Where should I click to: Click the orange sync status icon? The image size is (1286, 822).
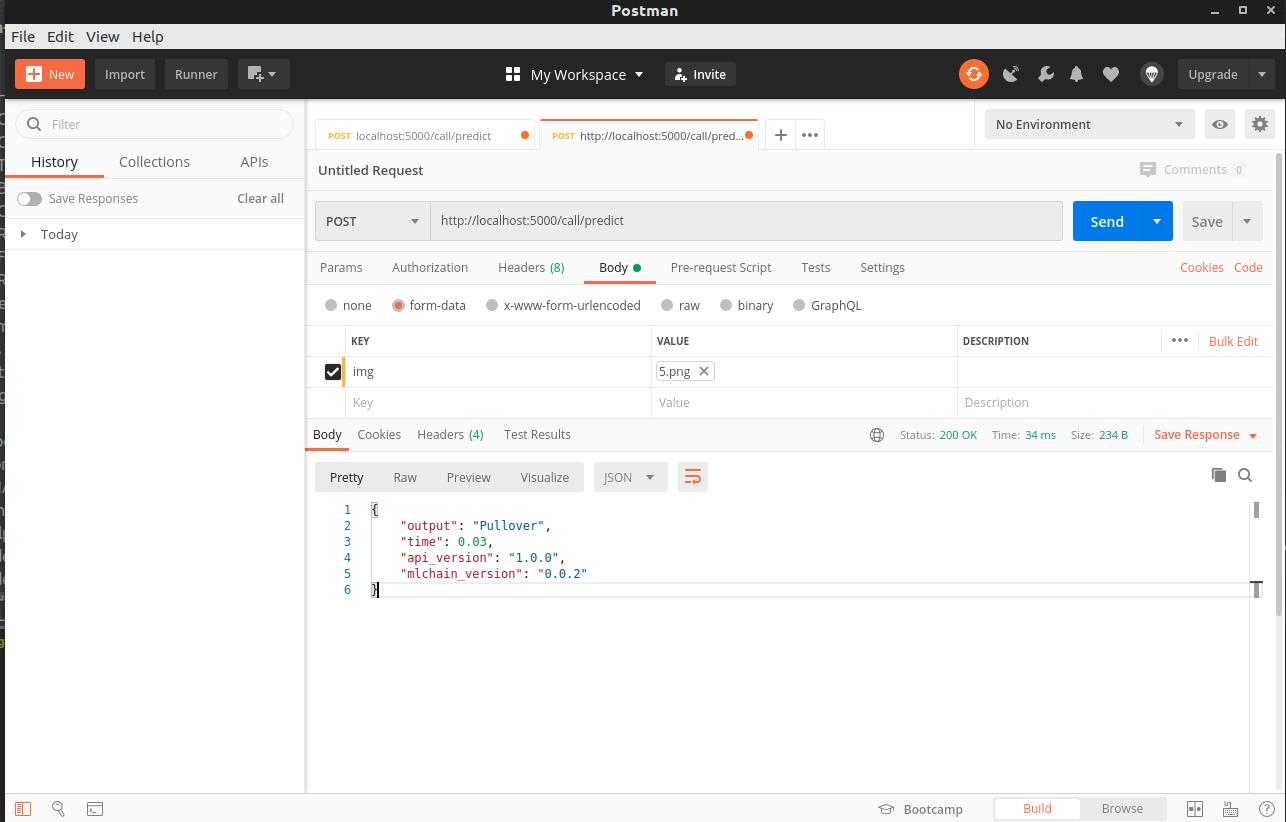click(973, 74)
